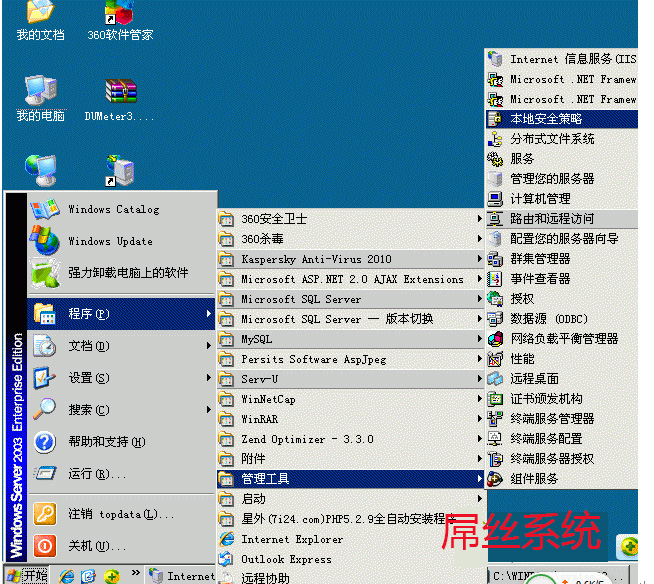Click Windows Catalog icon in Start menu
654x584 pixels.
tap(45, 209)
